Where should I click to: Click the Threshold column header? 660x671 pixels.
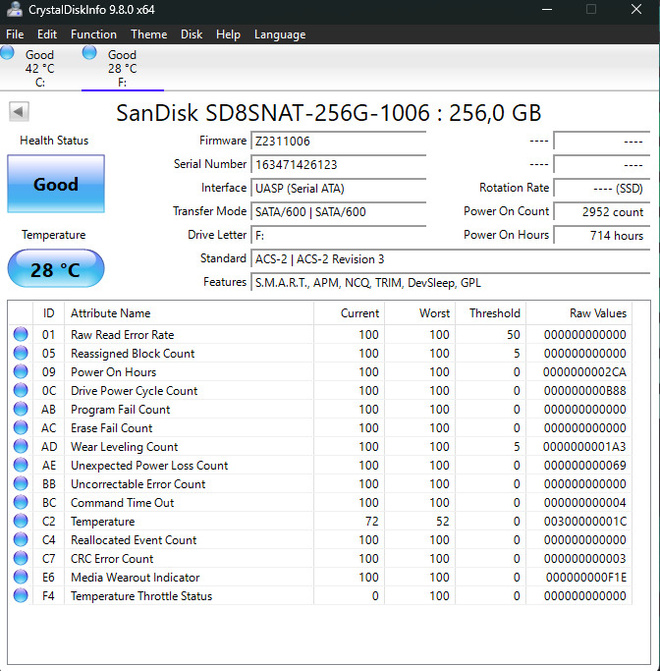pos(491,313)
